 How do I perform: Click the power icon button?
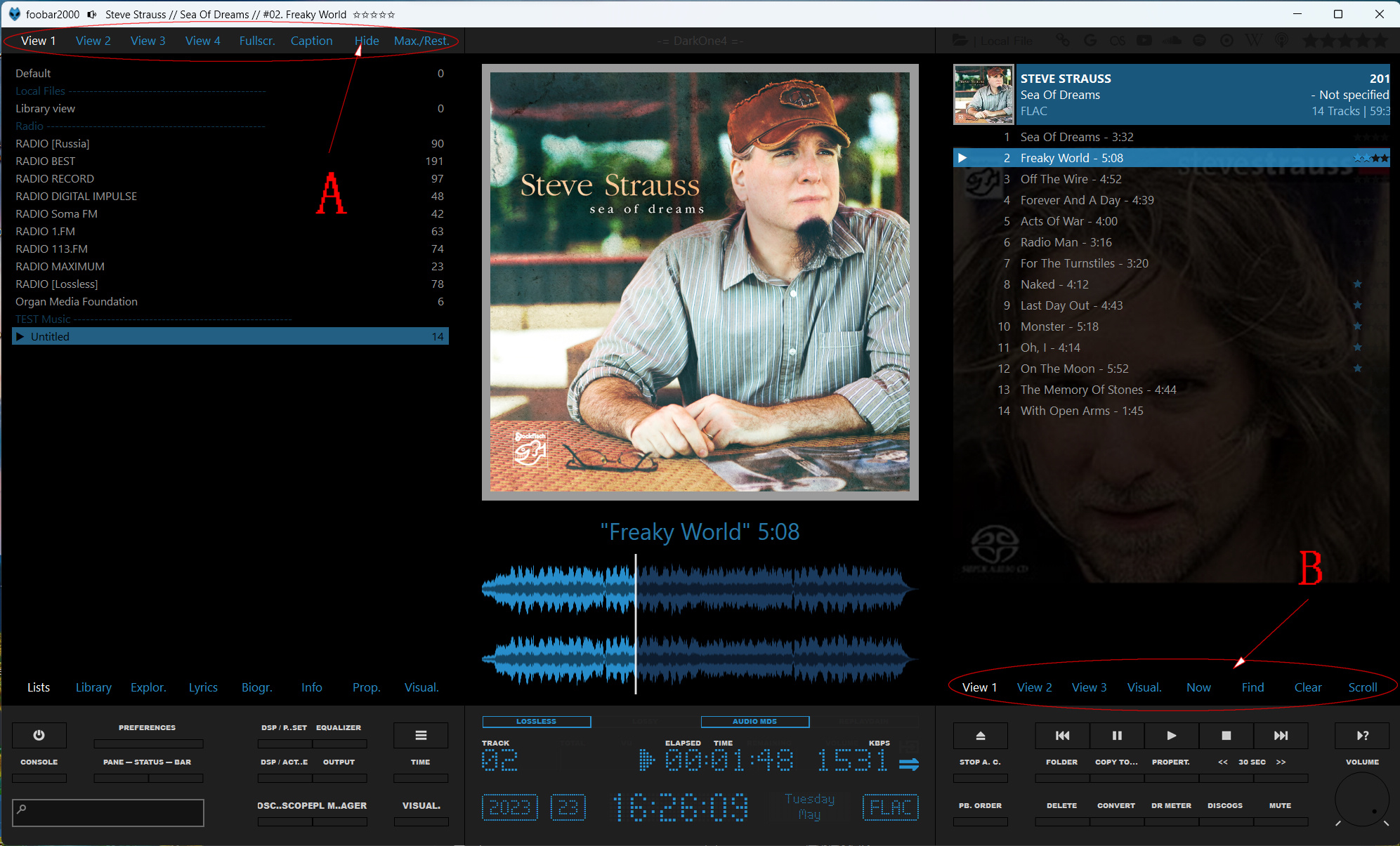pos(39,735)
